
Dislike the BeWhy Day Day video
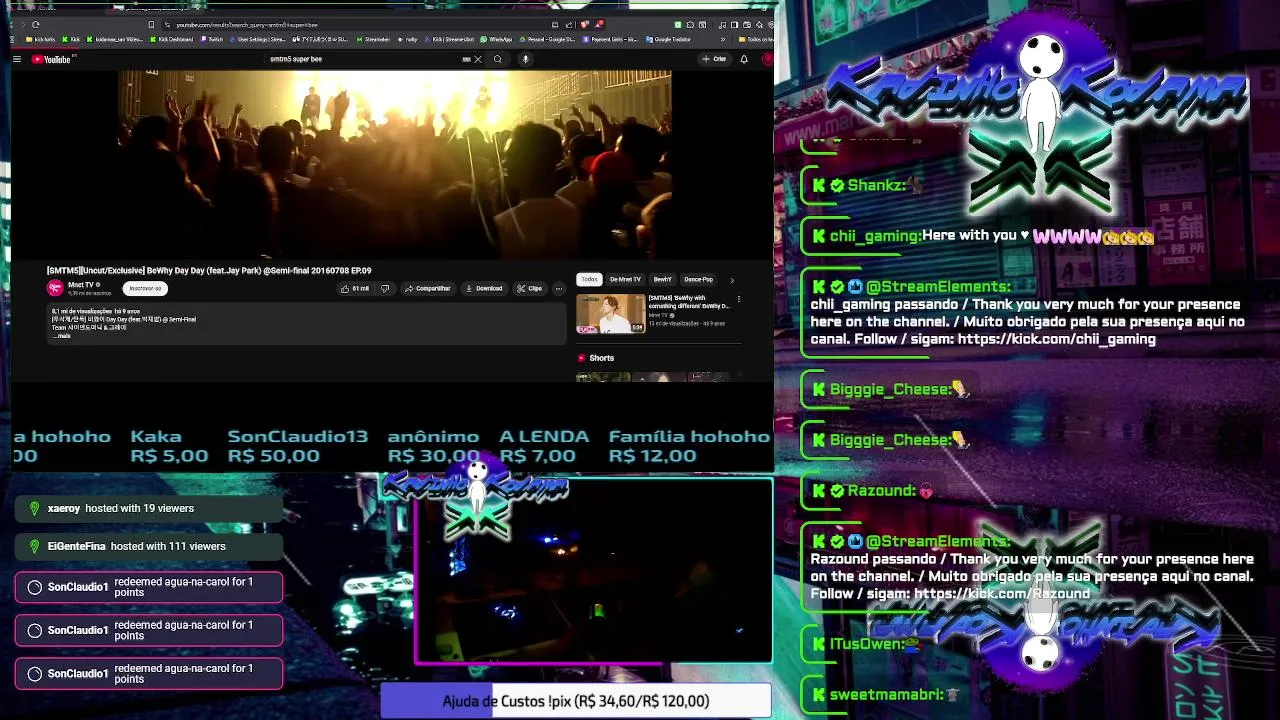click(385, 288)
